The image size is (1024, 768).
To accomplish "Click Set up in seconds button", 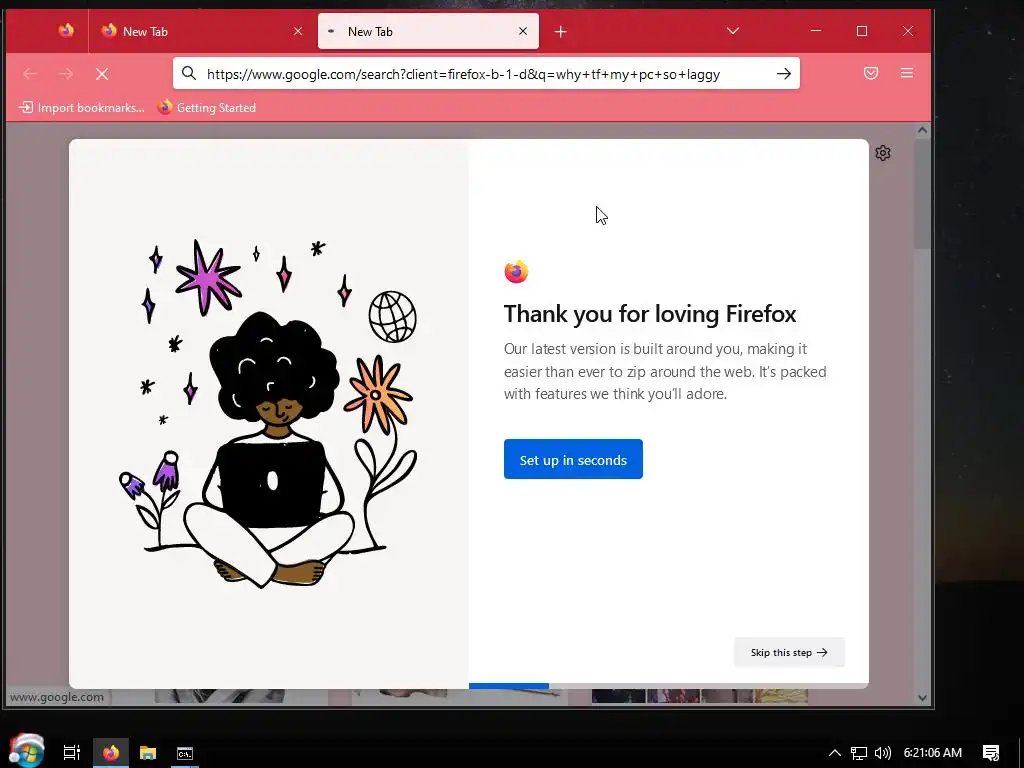I will coord(573,459).
